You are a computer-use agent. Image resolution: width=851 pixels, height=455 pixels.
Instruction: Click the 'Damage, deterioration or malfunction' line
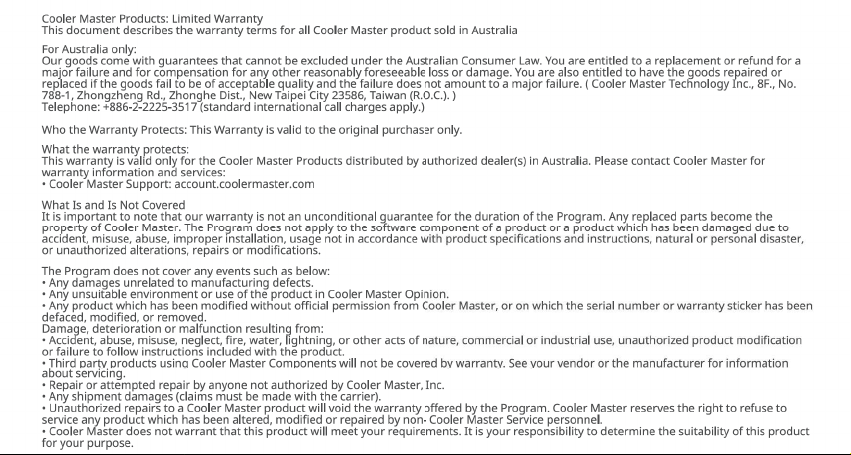coord(182,329)
